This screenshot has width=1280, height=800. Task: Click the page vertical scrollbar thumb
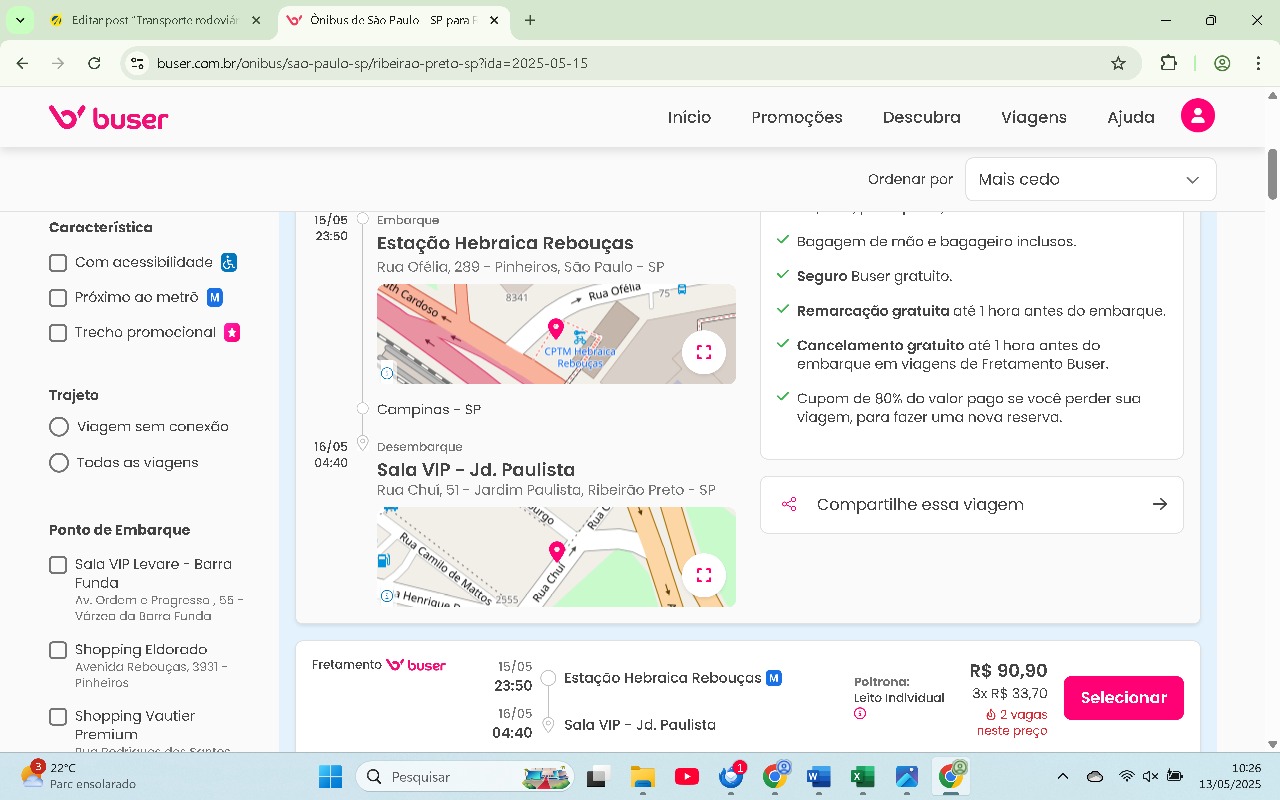[1273, 174]
